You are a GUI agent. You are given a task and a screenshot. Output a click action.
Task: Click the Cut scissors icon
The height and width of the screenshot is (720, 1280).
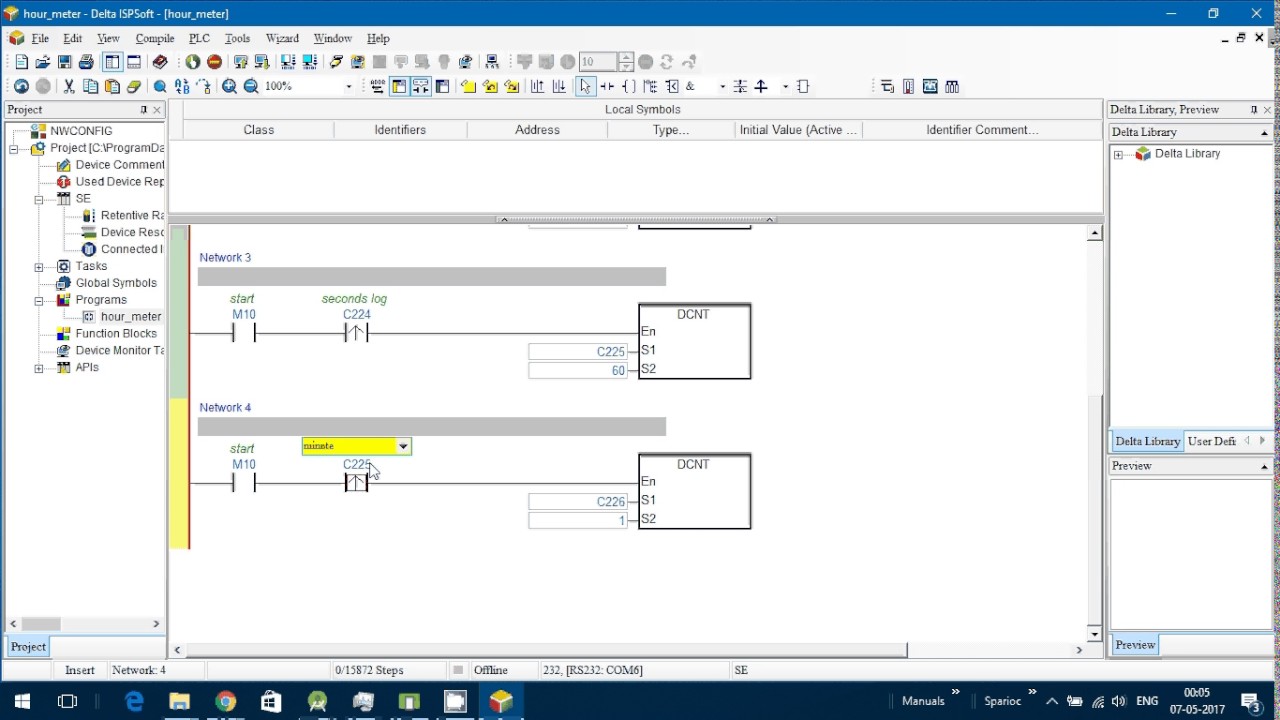point(69,87)
